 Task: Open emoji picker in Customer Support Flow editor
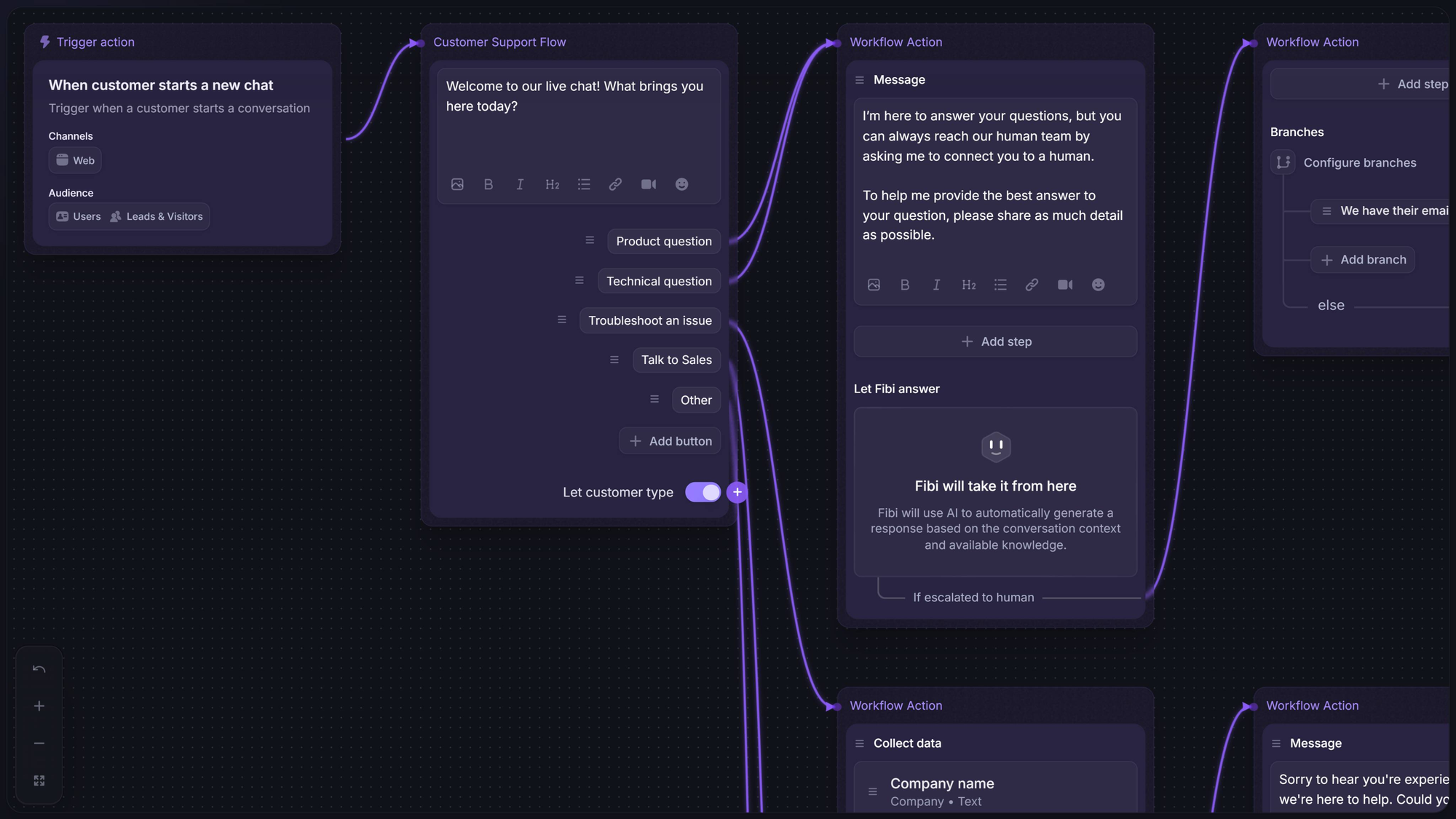click(681, 184)
